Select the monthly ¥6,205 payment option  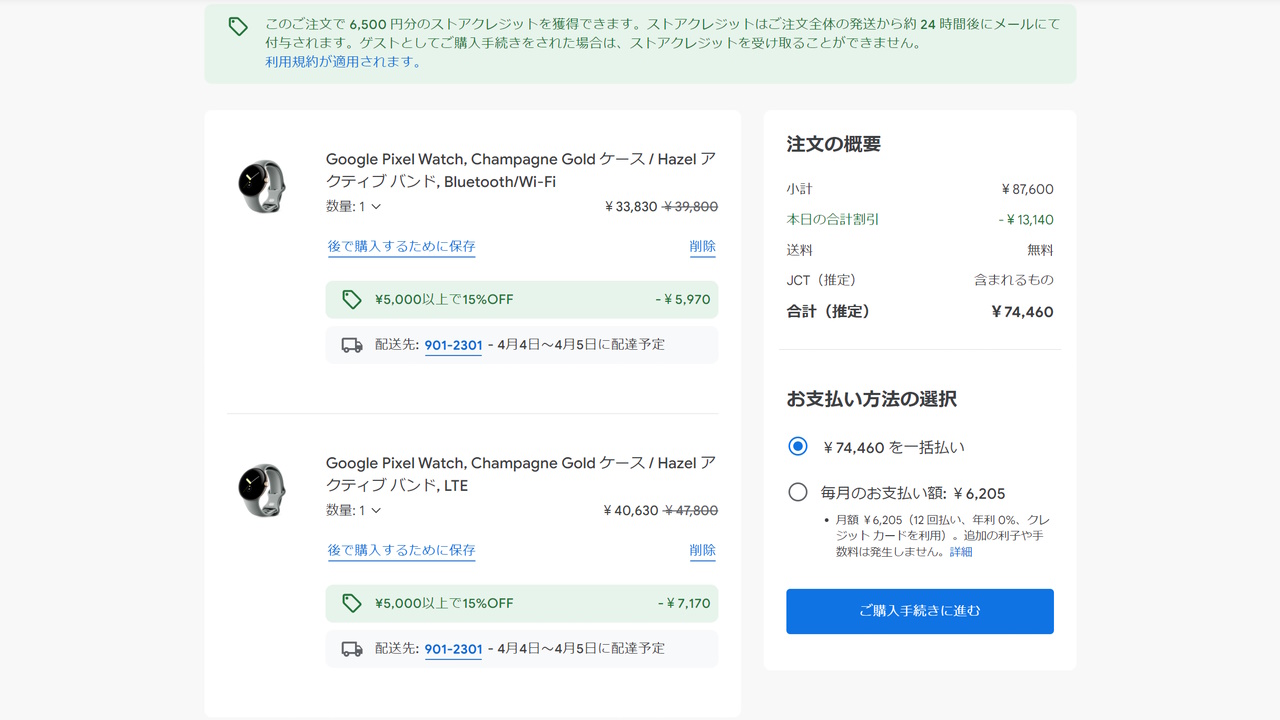[x=797, y=491]
